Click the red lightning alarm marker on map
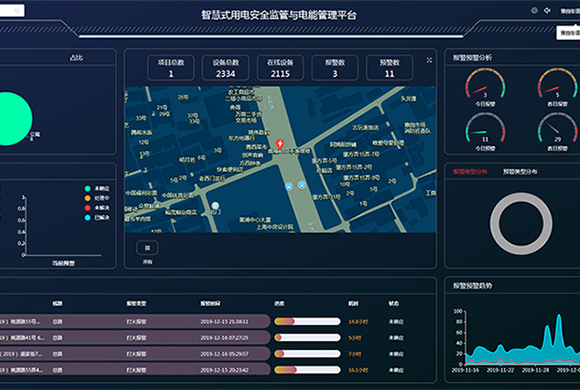This screenshot has width=580, height=390. pyautogui.click(x=280, y=144)
